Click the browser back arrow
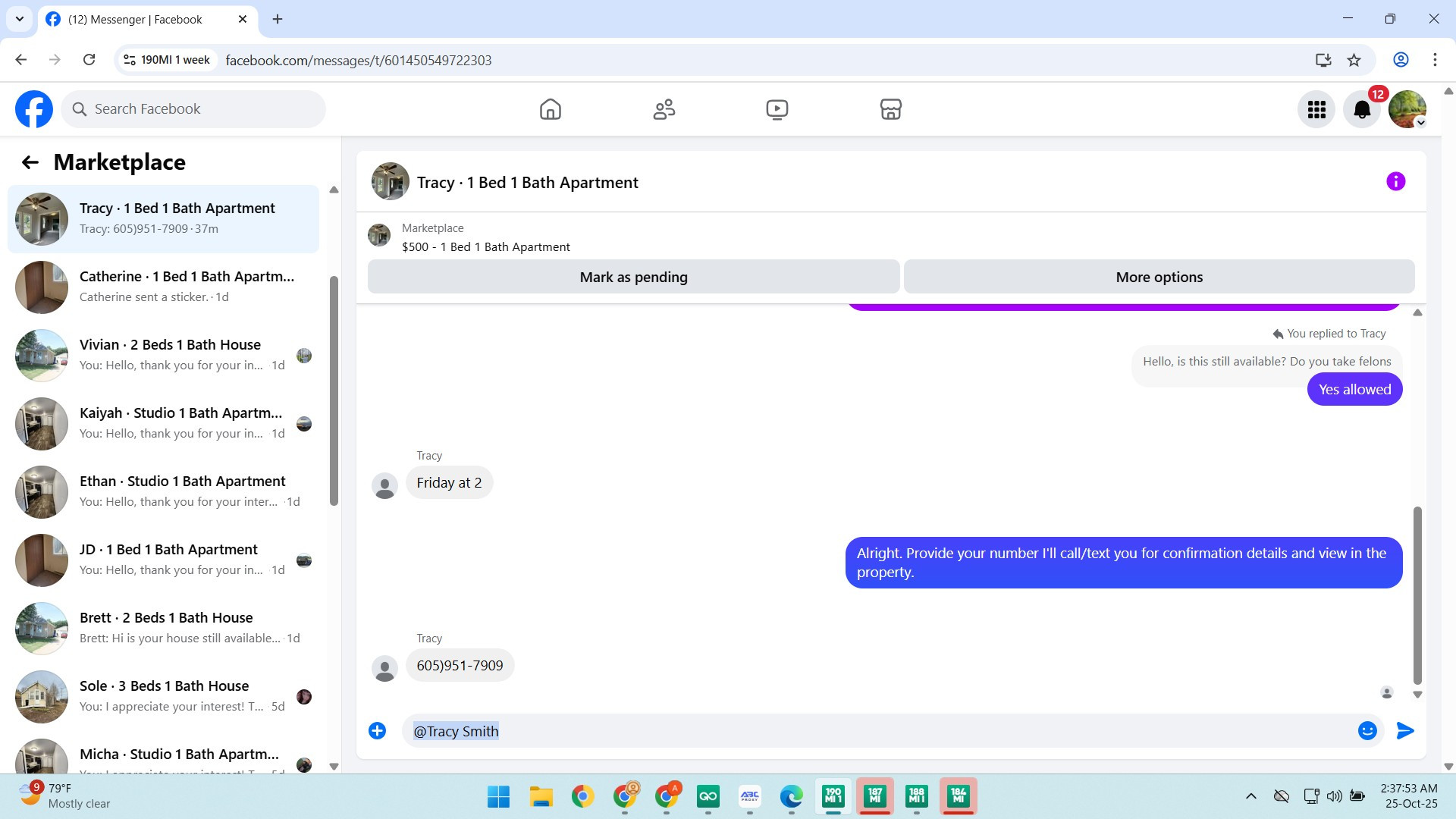This screenshot has height=819, width=1456. 21,60
